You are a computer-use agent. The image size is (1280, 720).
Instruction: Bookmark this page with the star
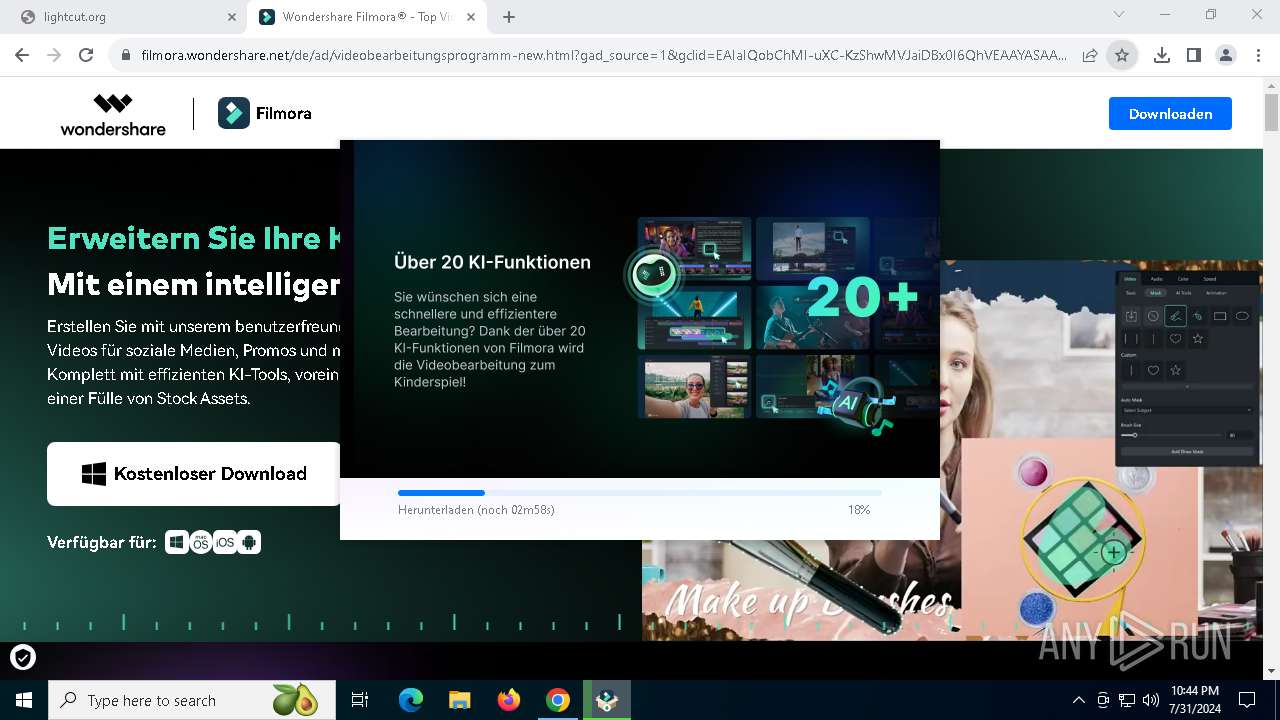[x=1122, y=55]
